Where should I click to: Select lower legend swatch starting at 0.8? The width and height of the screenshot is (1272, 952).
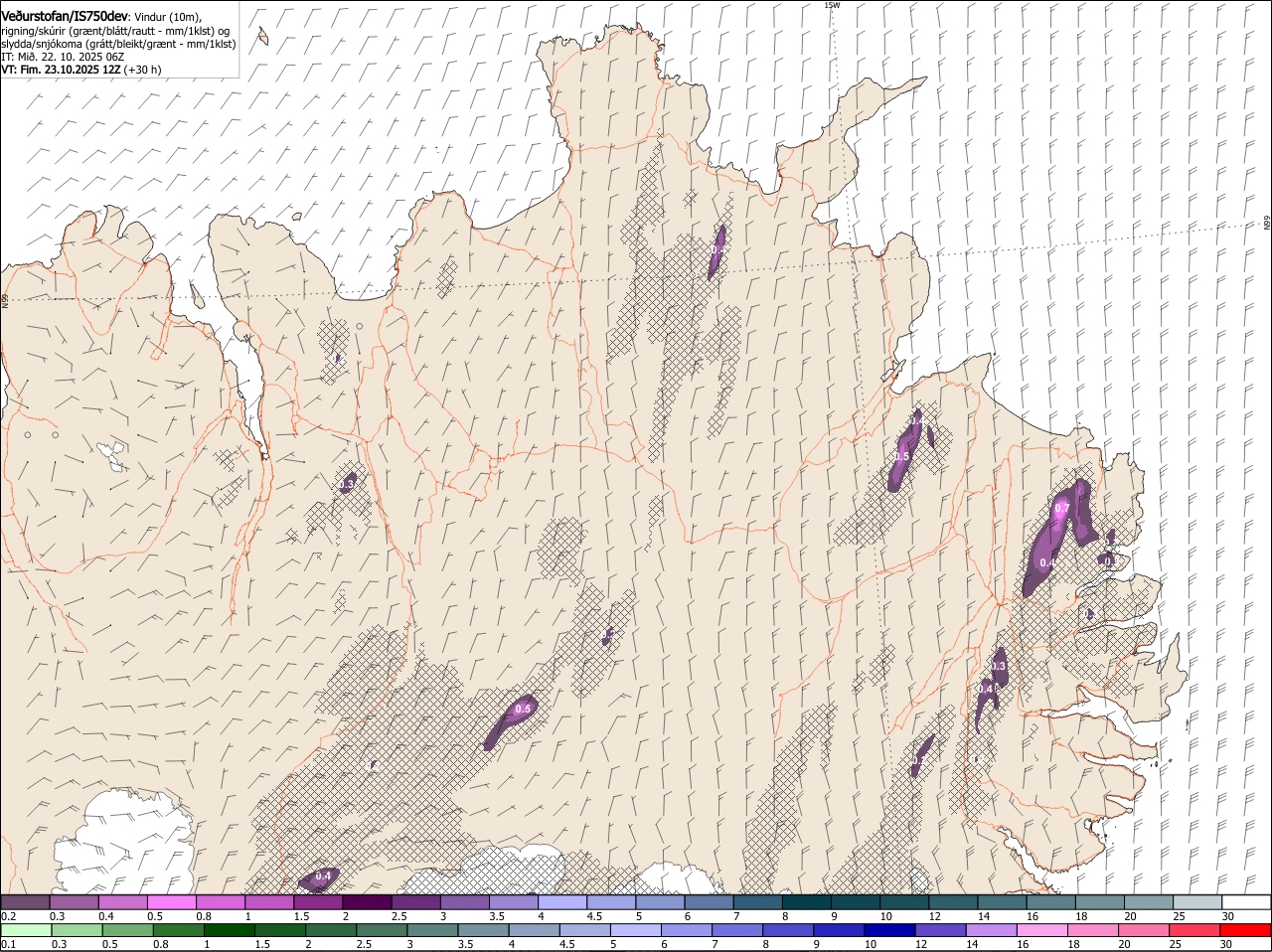[178, 930]
